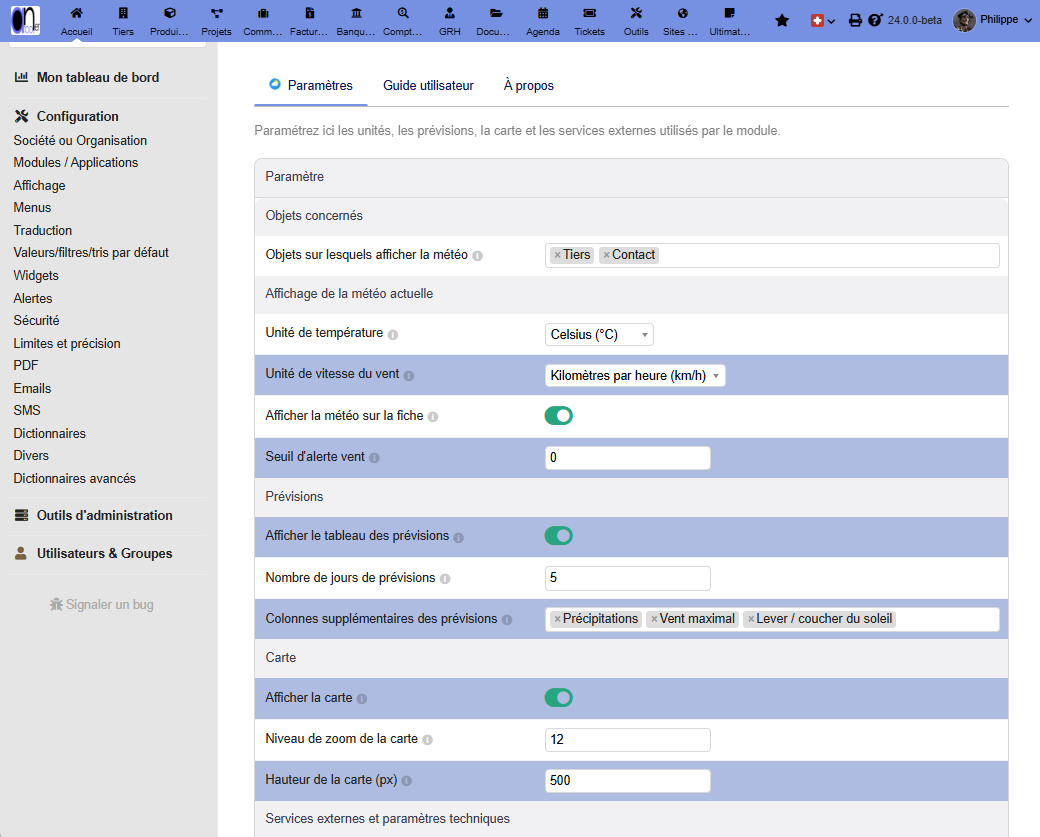Image resolution: width=1040 pixels, height=837 pixels.
Task: Remove the Tiers tag from objects field
Action: pos(557,255)
